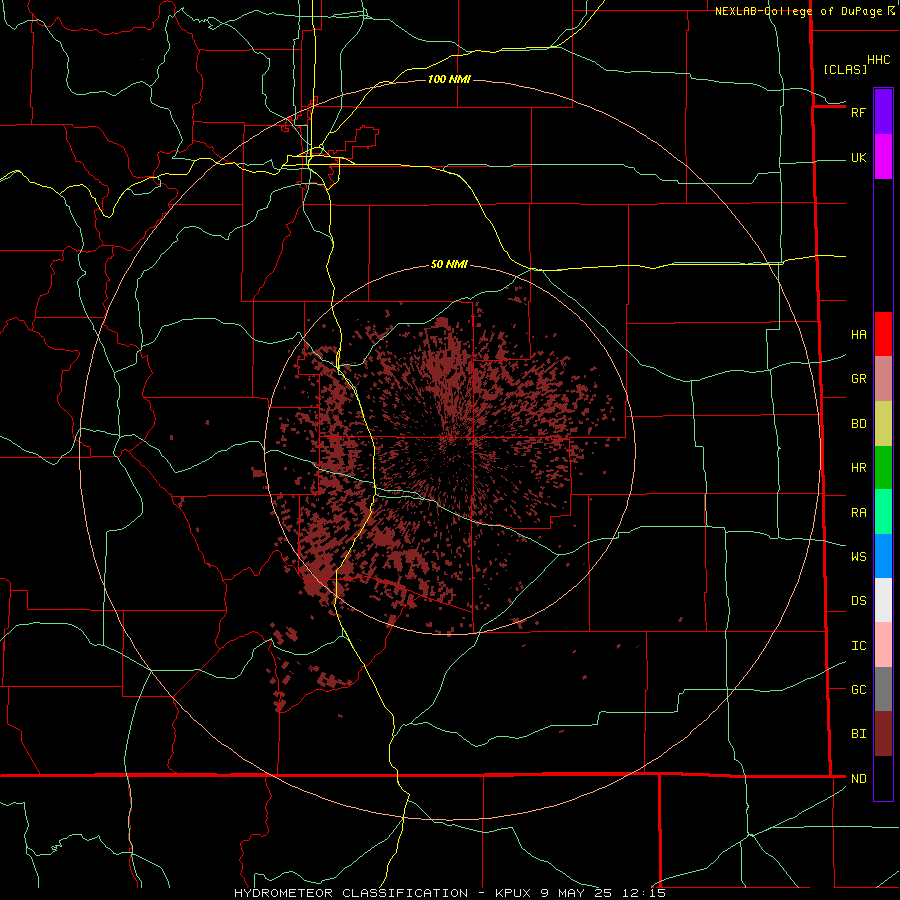Click the radar center of the echo pattern
This screenshot has height=900, width=900.
(x=450, y=449)
